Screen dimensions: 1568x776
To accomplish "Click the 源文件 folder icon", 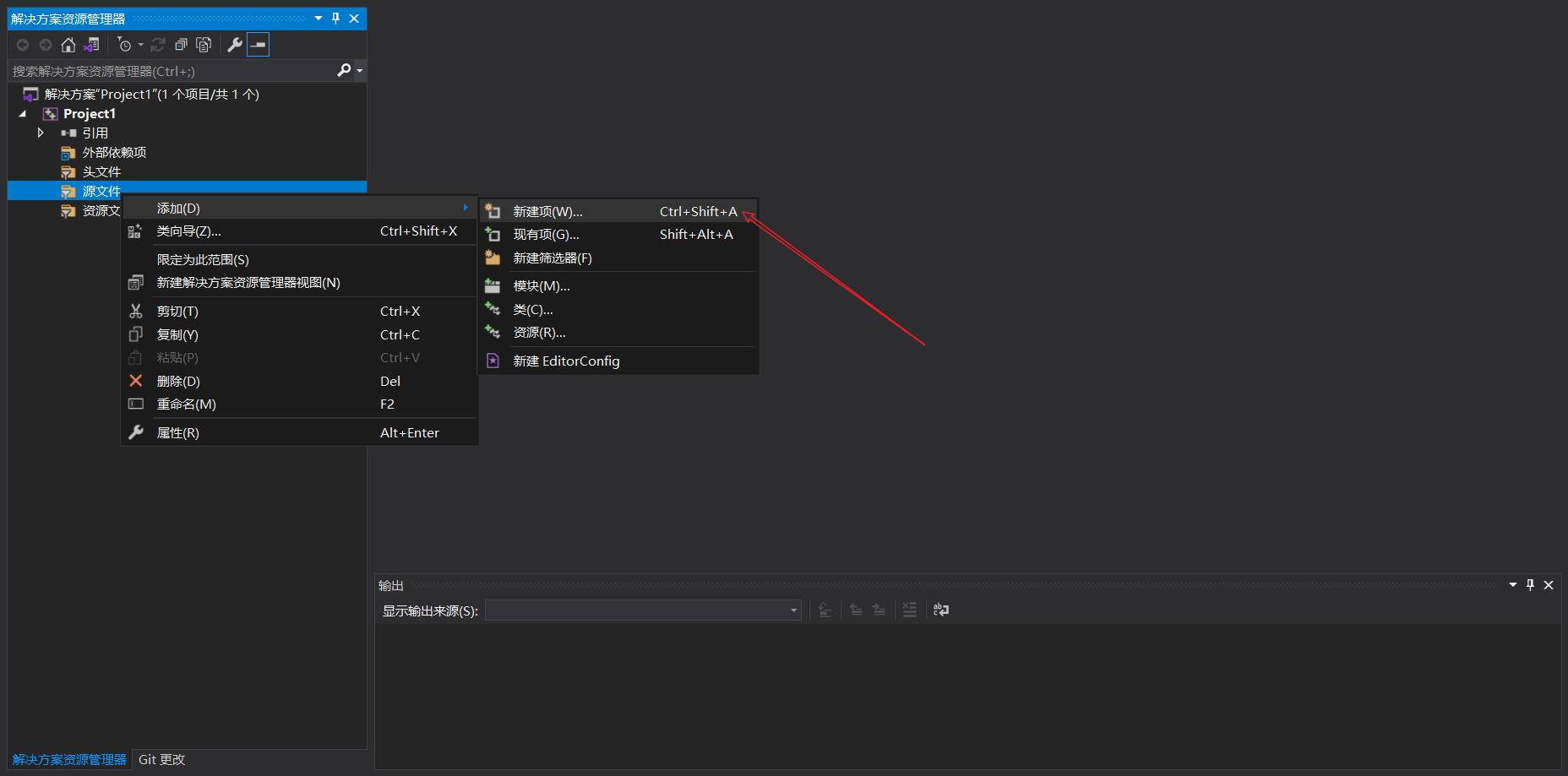I will pos(68,192).
